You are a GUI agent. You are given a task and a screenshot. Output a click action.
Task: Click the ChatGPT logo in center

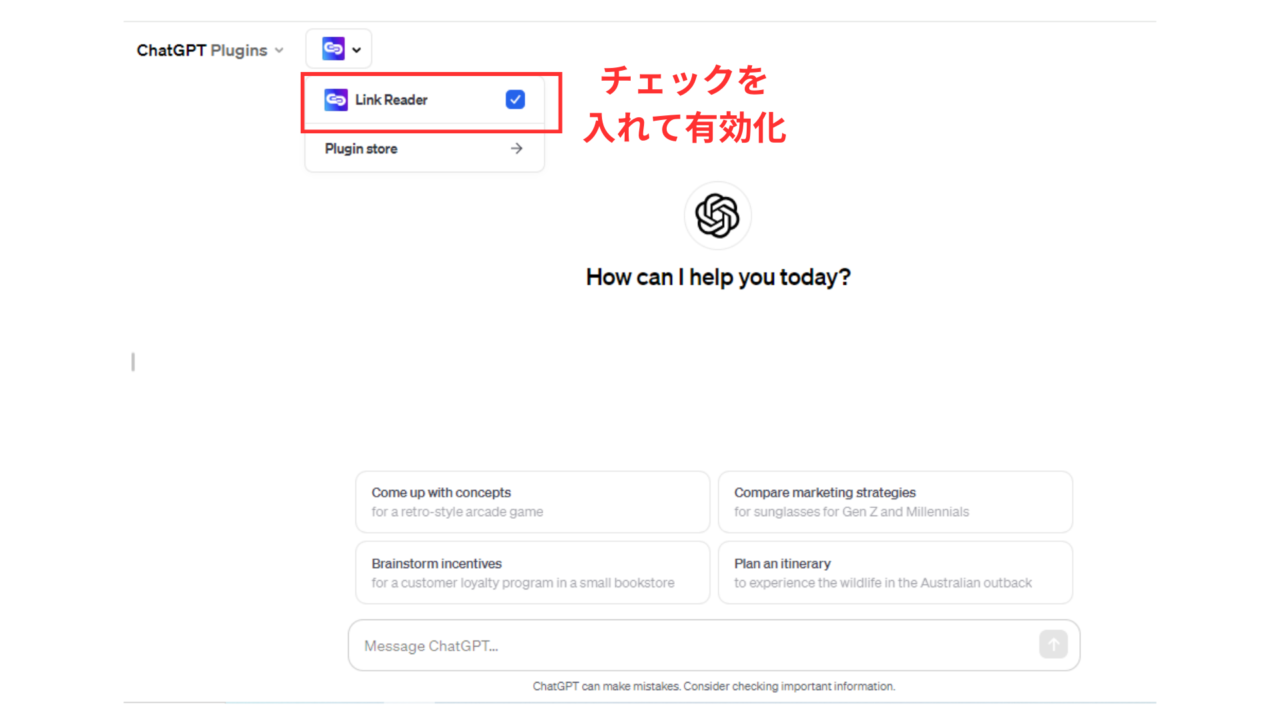(717, 215)
